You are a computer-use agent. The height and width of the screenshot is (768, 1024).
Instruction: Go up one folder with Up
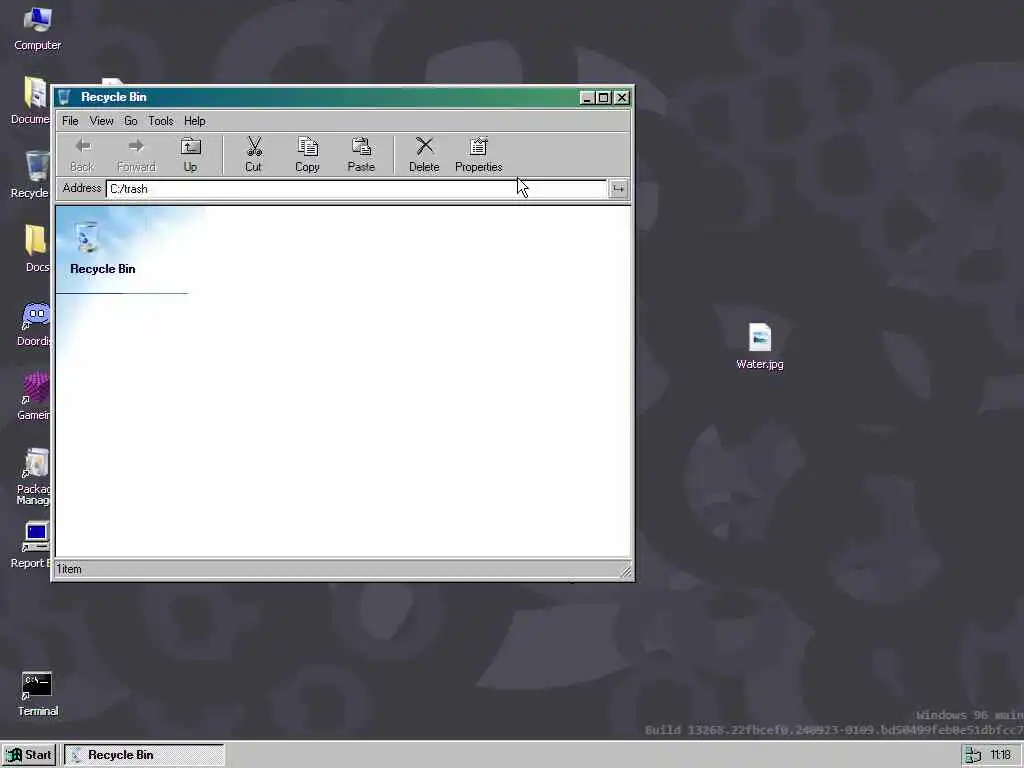point(191,155)
